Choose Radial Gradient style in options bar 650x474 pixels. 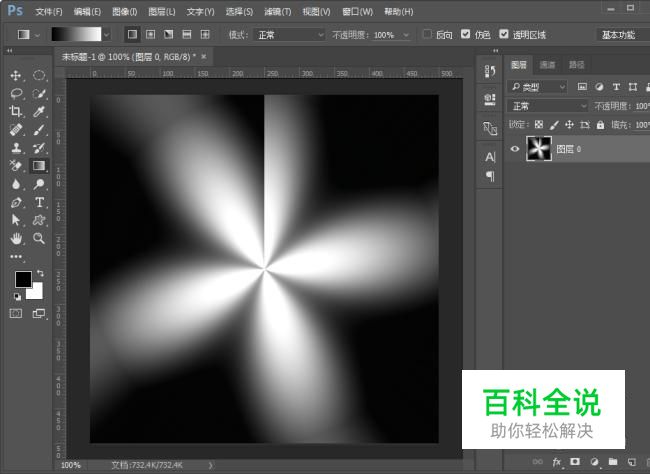click(150, 34)
